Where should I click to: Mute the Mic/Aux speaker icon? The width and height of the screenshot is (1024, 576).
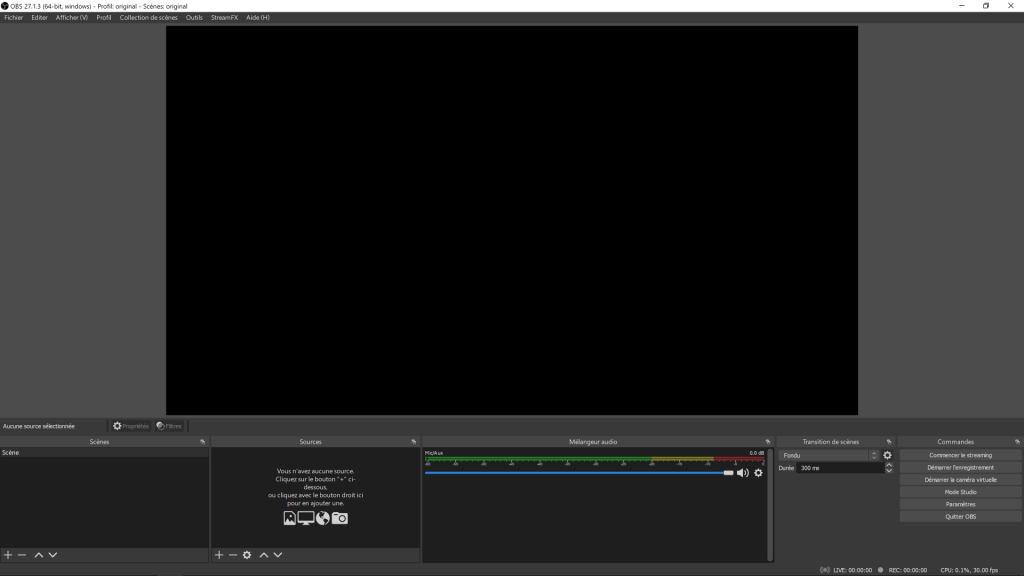pos(742,473)
